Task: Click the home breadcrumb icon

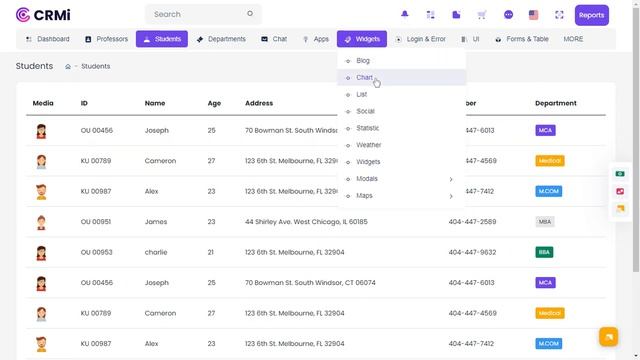Action: [68, 66]
